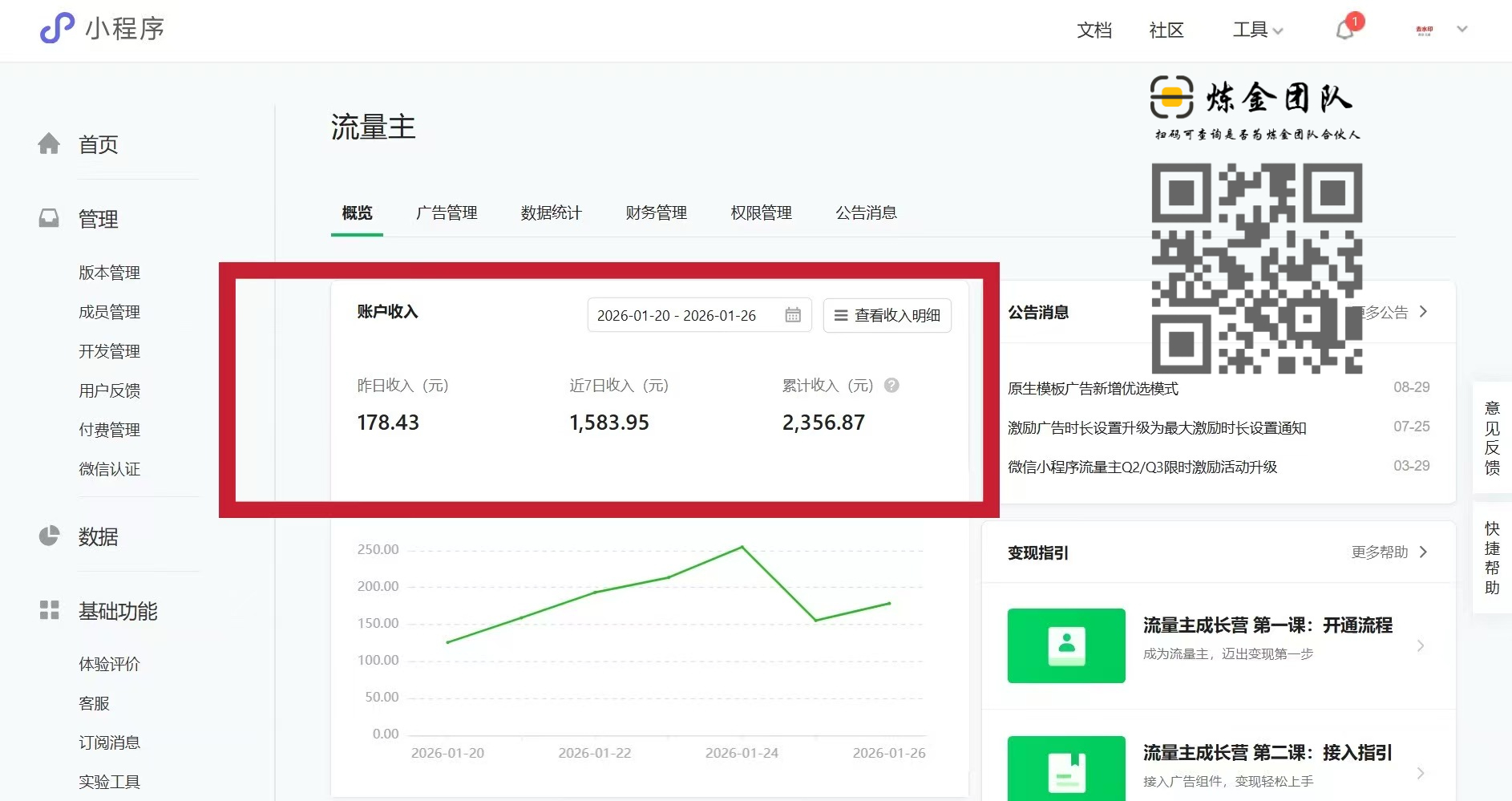Click the mini program logo icon

[x=57, y=29]
